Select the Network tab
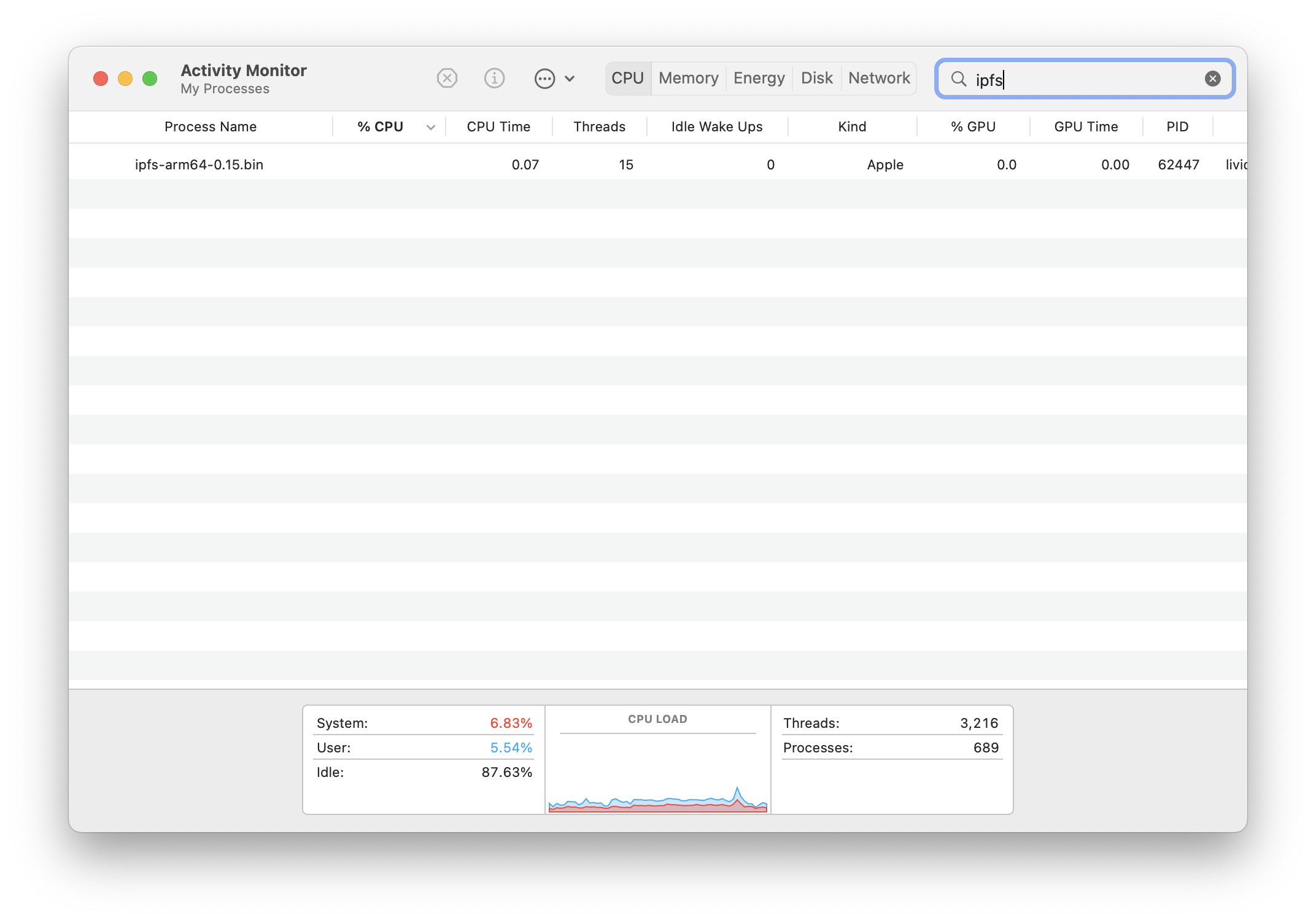 pyautogui.click(x=879, y=79)
